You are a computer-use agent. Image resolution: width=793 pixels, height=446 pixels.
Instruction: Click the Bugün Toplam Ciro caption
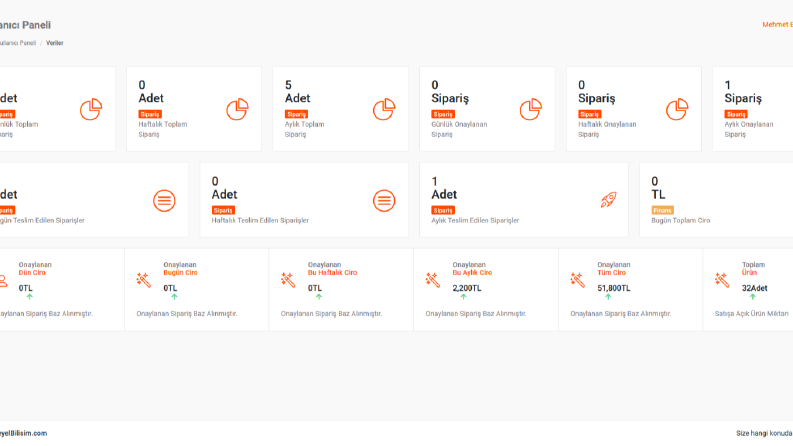pyautogui.click(x=681, y=220)
